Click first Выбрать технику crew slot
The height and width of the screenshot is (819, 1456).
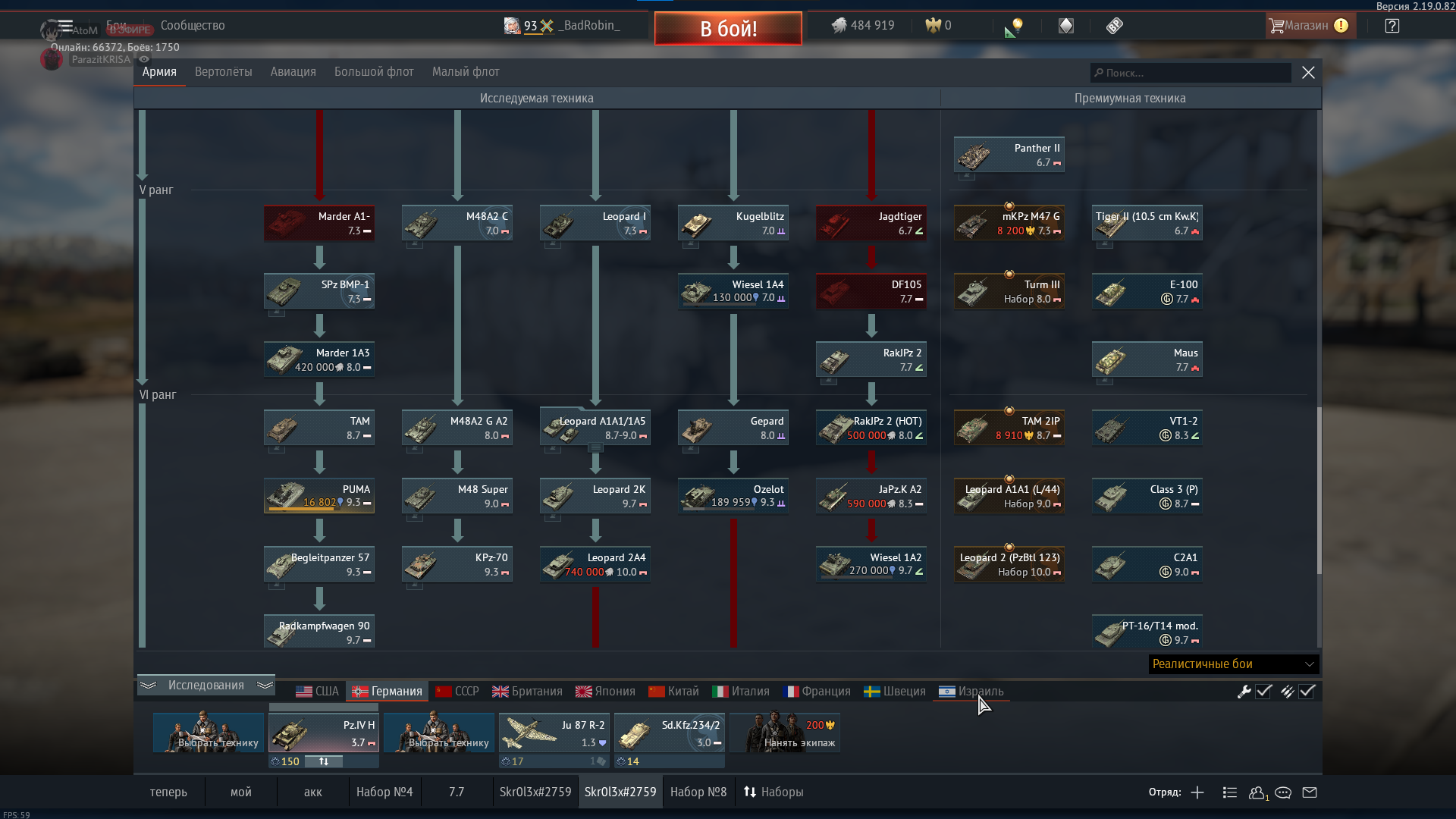tap(208, 733)
